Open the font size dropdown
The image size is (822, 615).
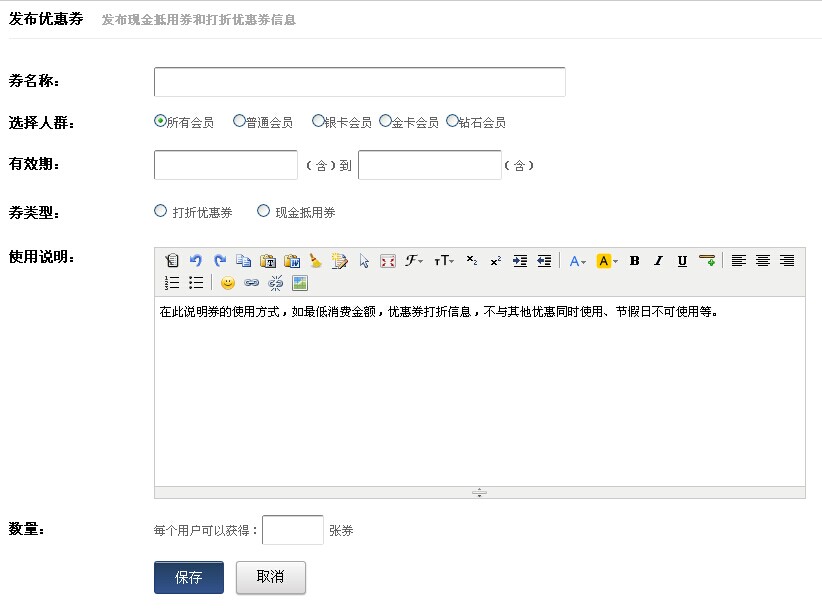point(443,261)
